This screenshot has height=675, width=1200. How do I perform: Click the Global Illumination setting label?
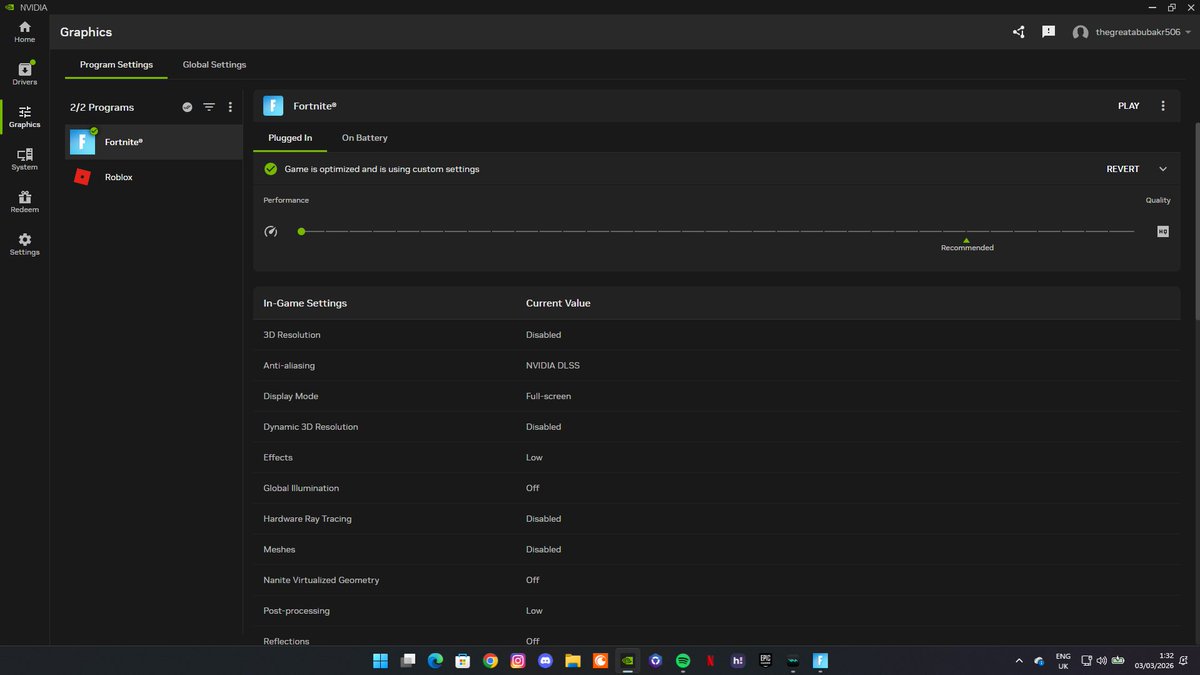[301, 488]
